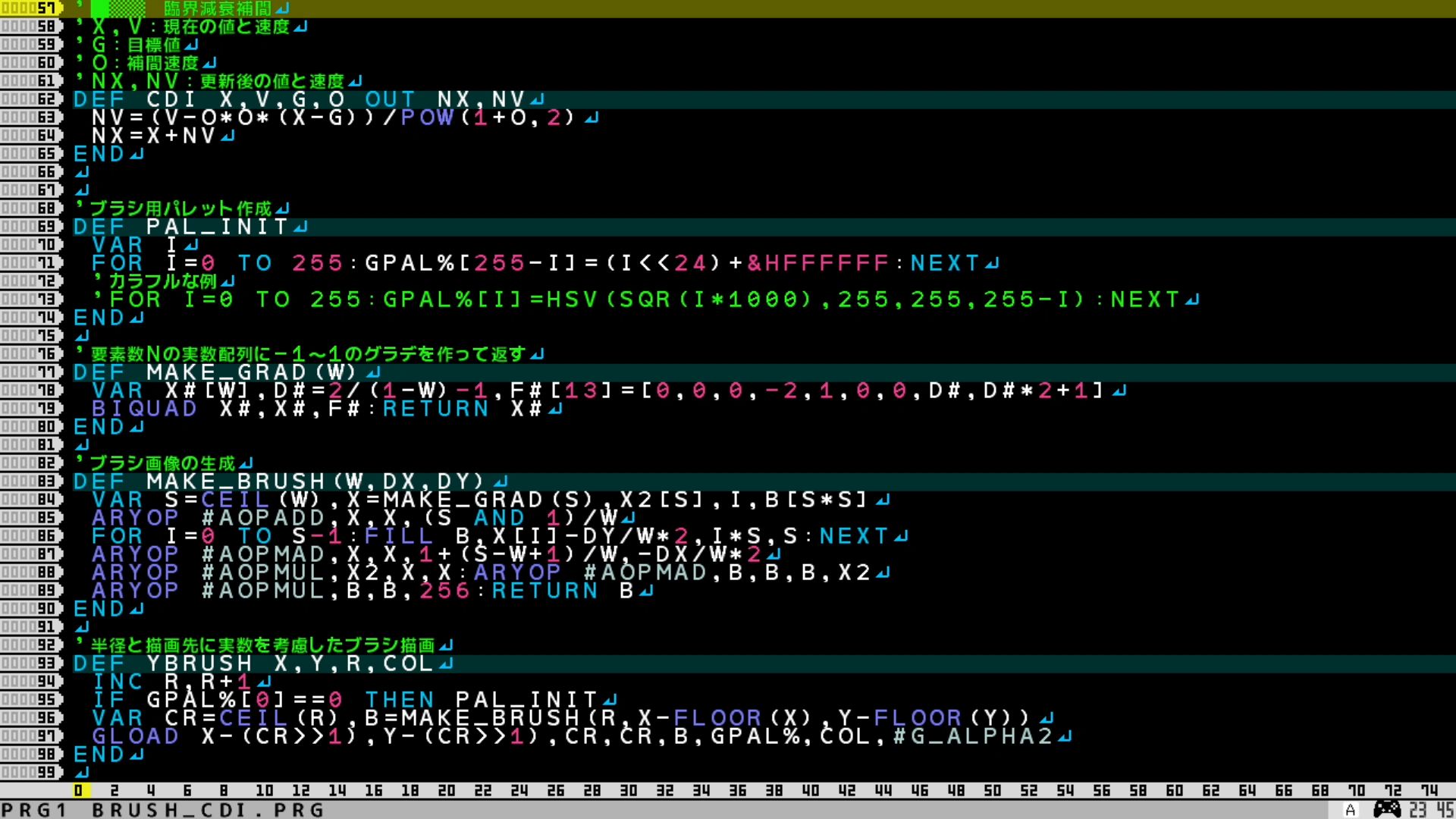
Task: Click the #G_ALPHA2 constant
Action: pyautogui.click(x=973, y=736)
